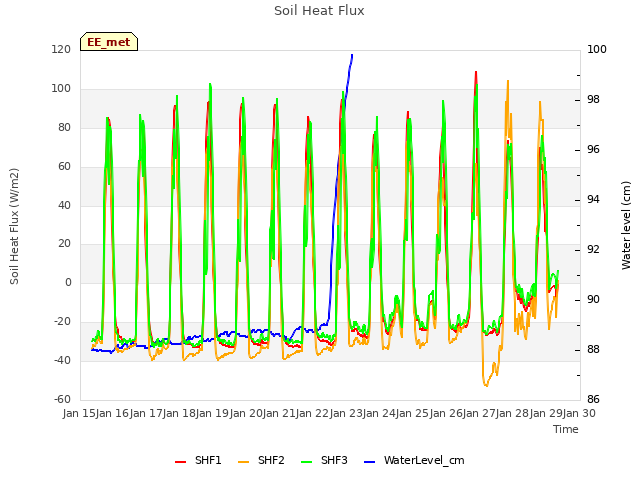The height and width of the screenshot is (480, 640).
Task: Toggle the SHF3 legend entry
Action: coord(324,460)
